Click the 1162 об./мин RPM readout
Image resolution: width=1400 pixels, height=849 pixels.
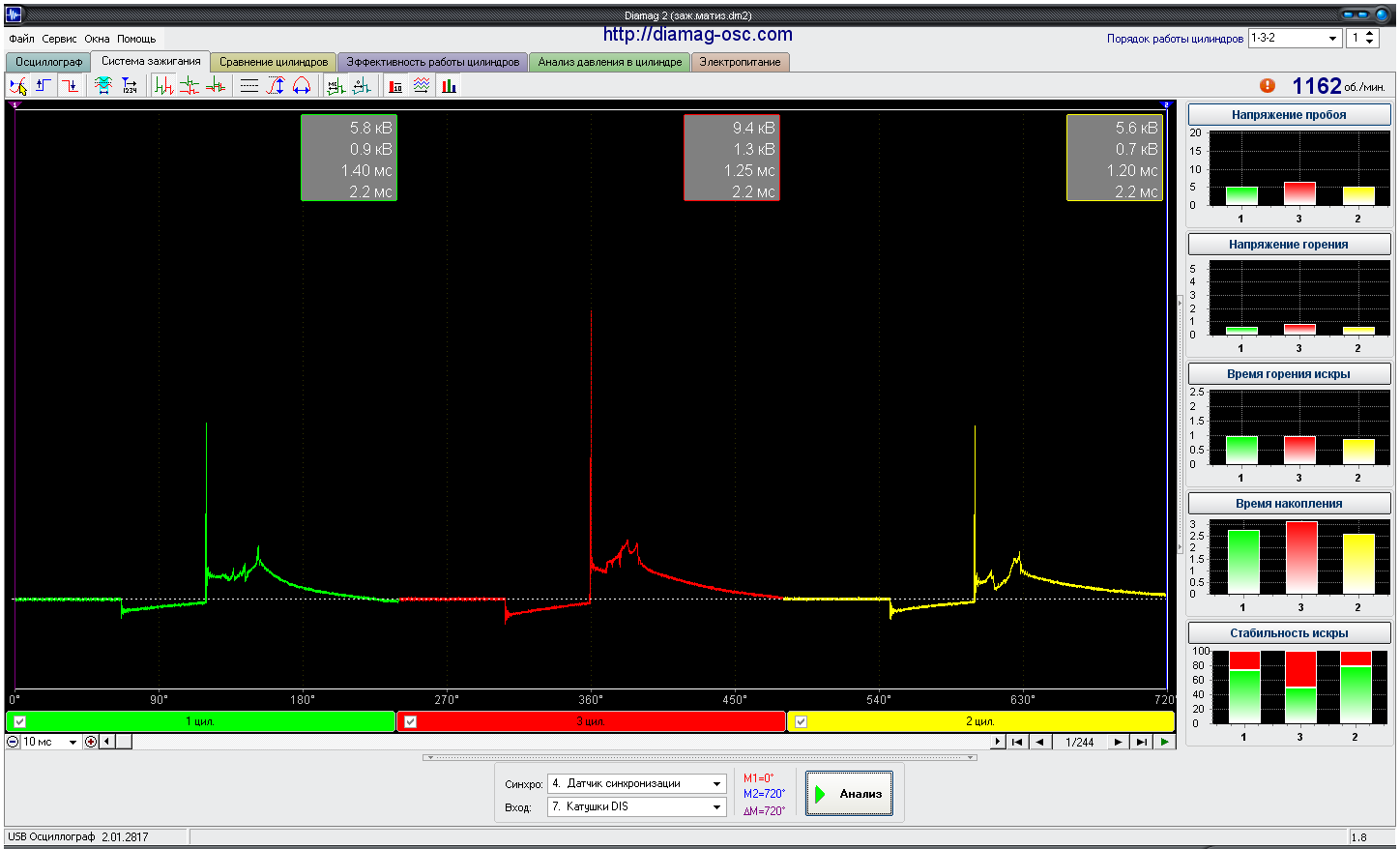click(1338, 86)
